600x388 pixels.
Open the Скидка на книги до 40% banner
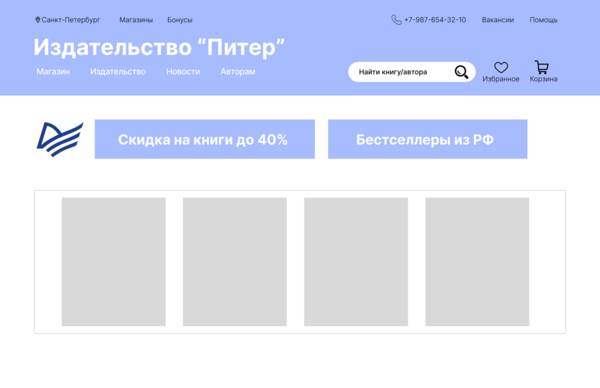tap(205, 139)
